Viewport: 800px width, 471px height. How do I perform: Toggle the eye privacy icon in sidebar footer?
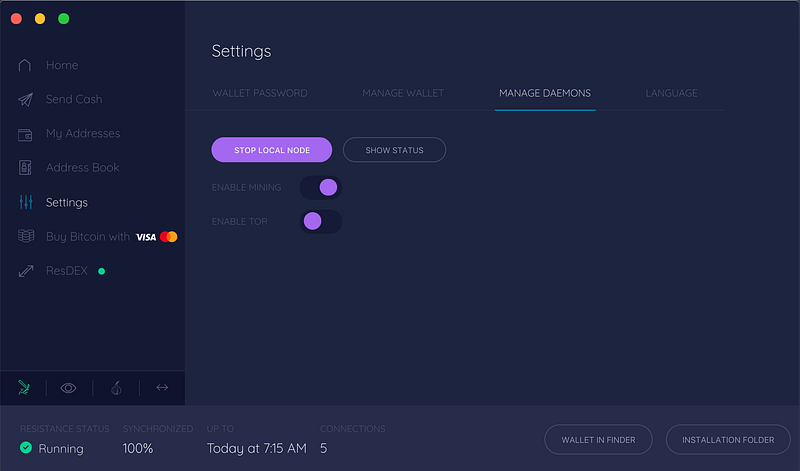[x=68, y=388]
